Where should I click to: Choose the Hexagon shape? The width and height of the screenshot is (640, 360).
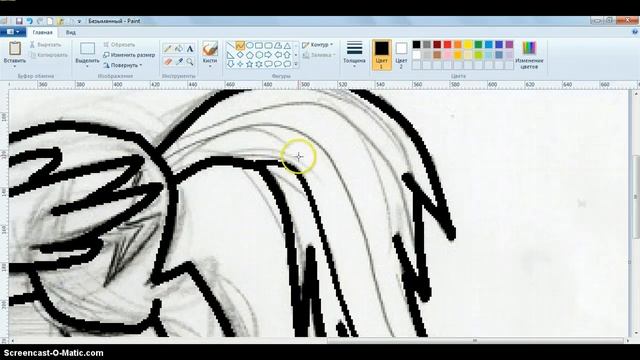(259, 55)
